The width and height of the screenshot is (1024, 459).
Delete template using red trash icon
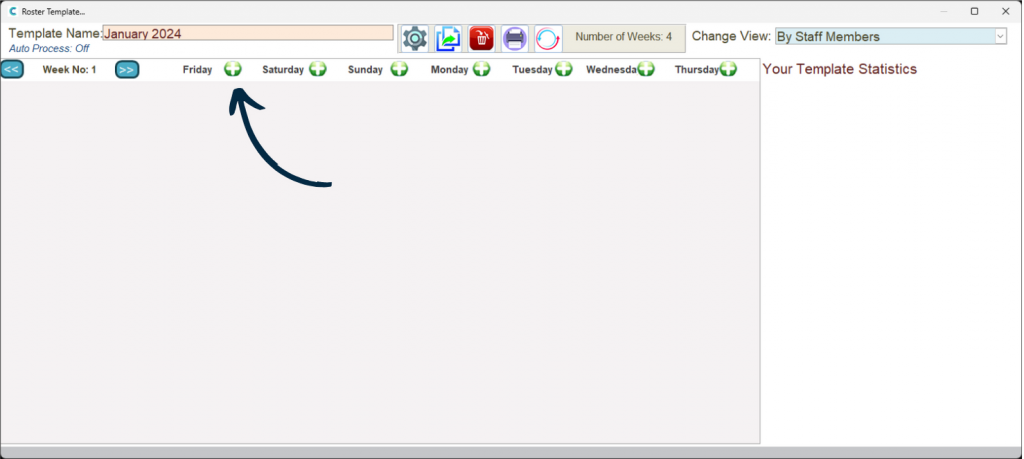tap(482, 39)
